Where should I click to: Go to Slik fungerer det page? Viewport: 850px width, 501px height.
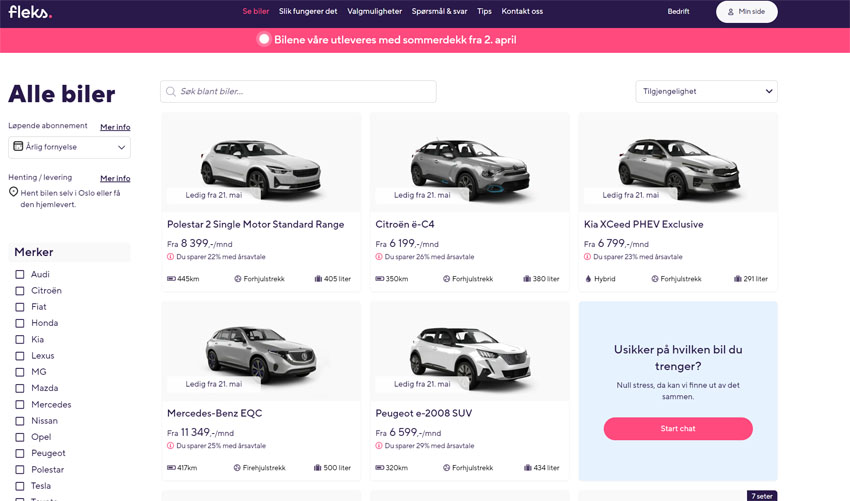click(x=308, y=12)
